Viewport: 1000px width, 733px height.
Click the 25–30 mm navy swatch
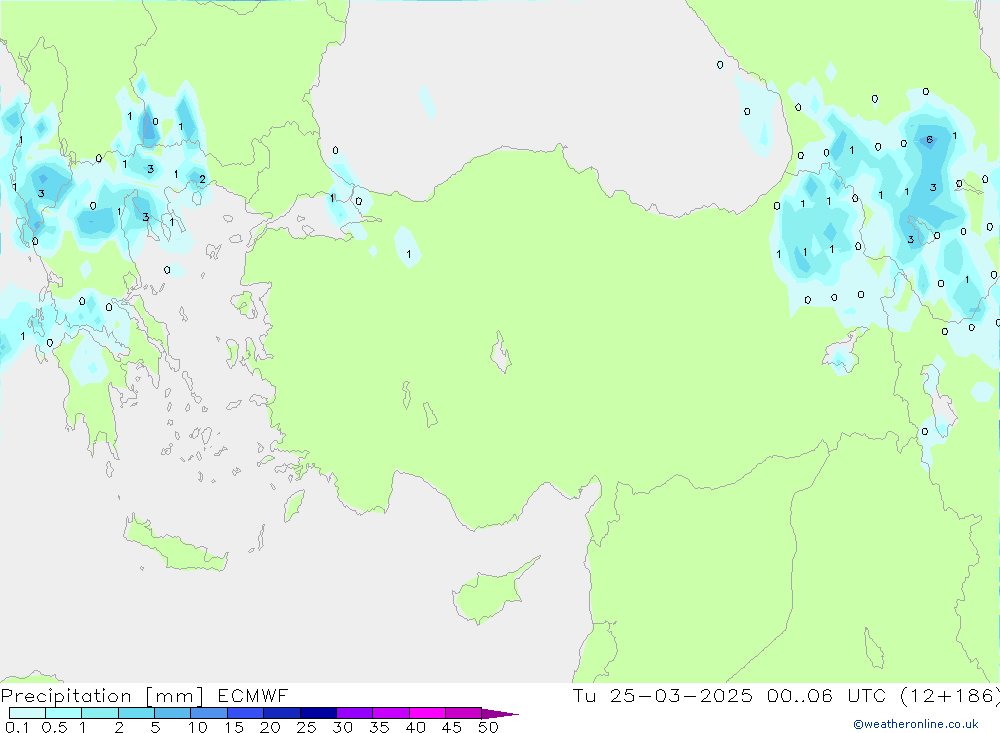(318, 713)
